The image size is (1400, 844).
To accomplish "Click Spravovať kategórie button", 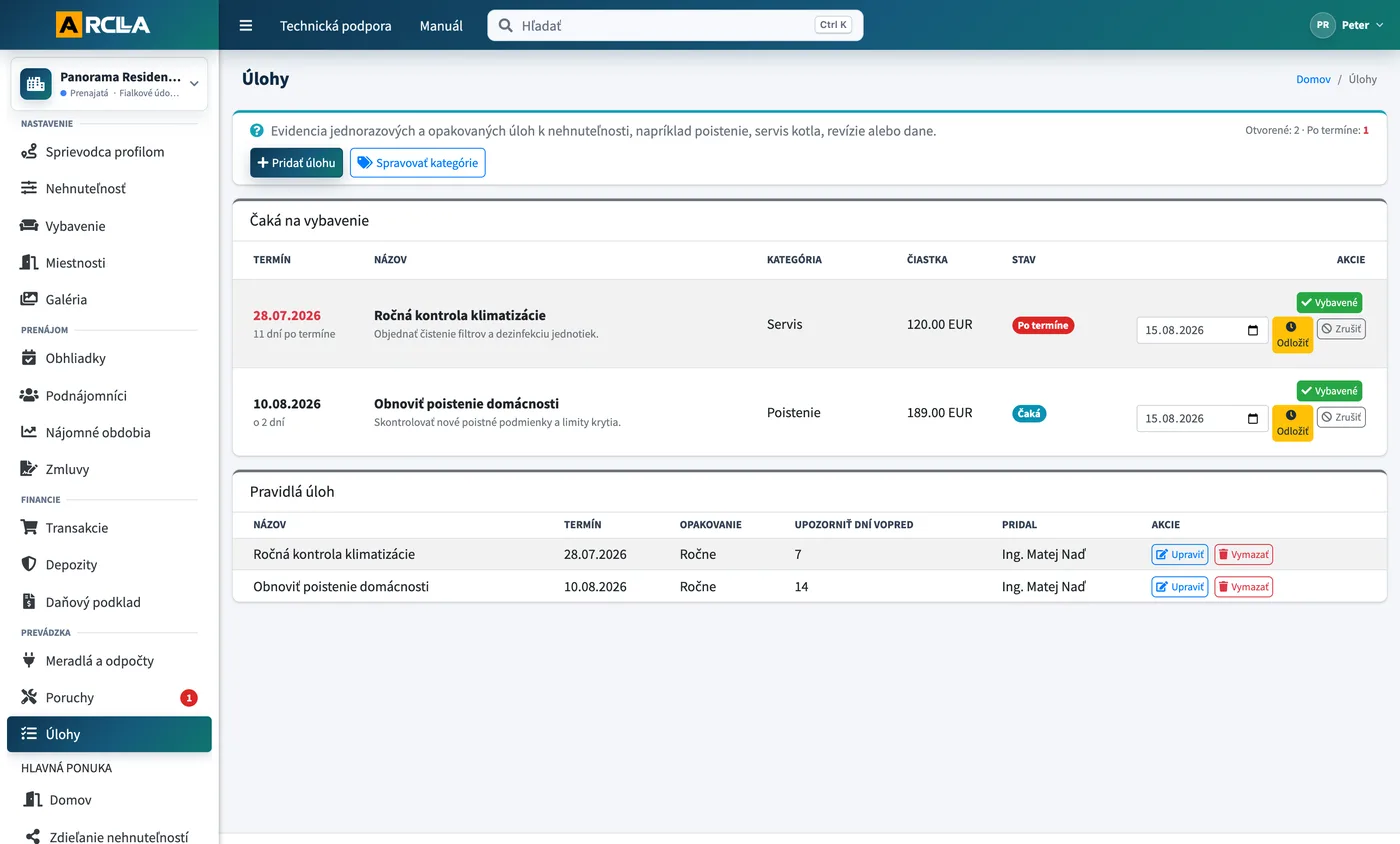I will [x=418, y=162].
